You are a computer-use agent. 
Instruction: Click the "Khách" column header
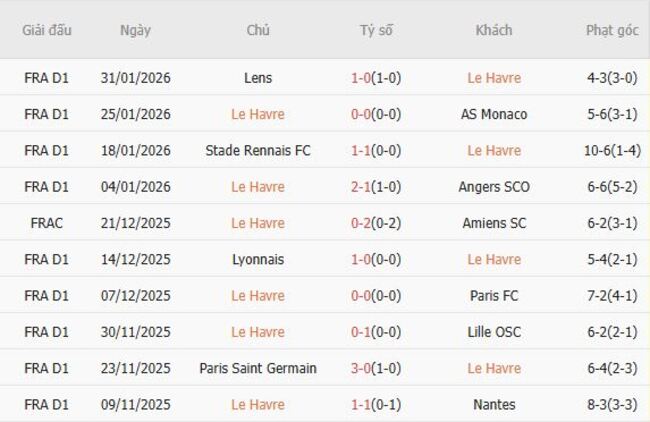click(494, 30)
